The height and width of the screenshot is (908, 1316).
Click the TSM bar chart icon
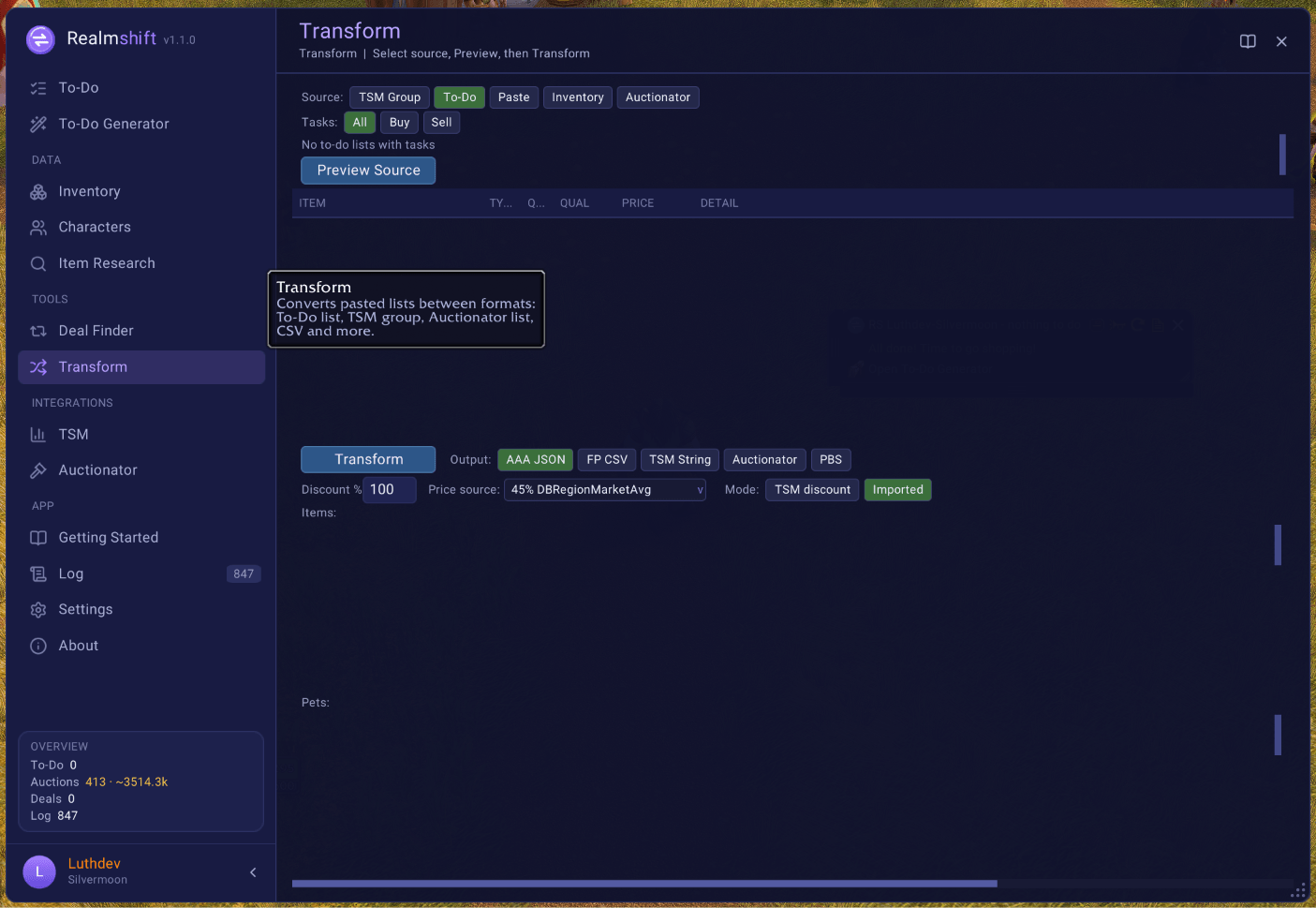pos(38,435)
